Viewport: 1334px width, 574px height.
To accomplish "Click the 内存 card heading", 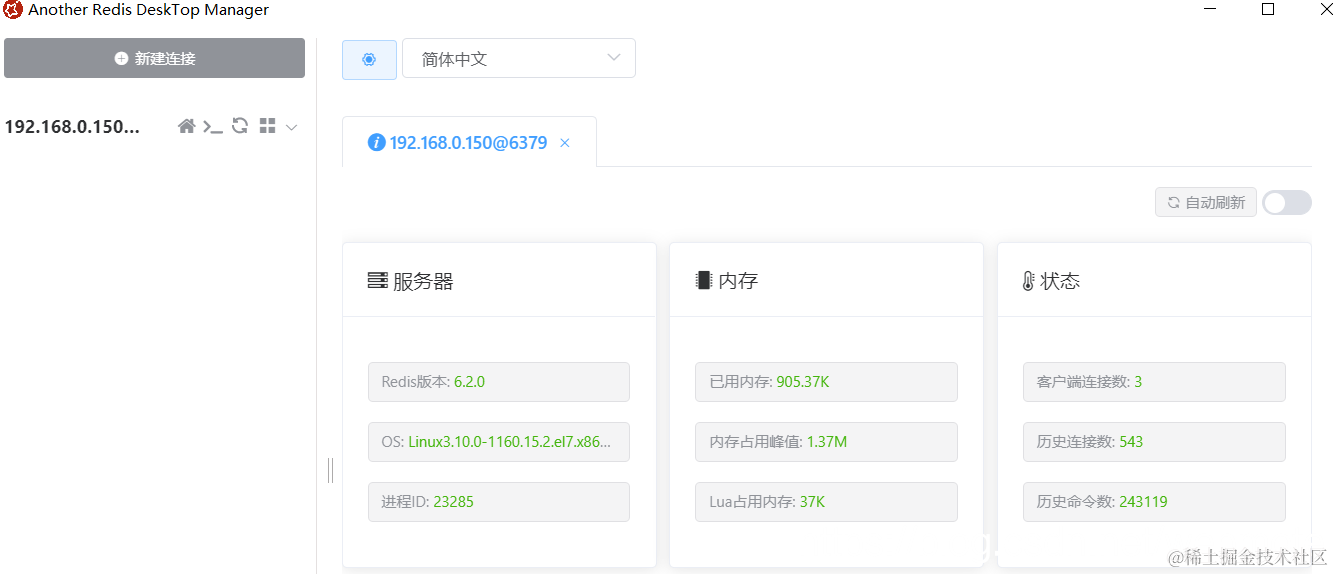I will tap(739, 281).
